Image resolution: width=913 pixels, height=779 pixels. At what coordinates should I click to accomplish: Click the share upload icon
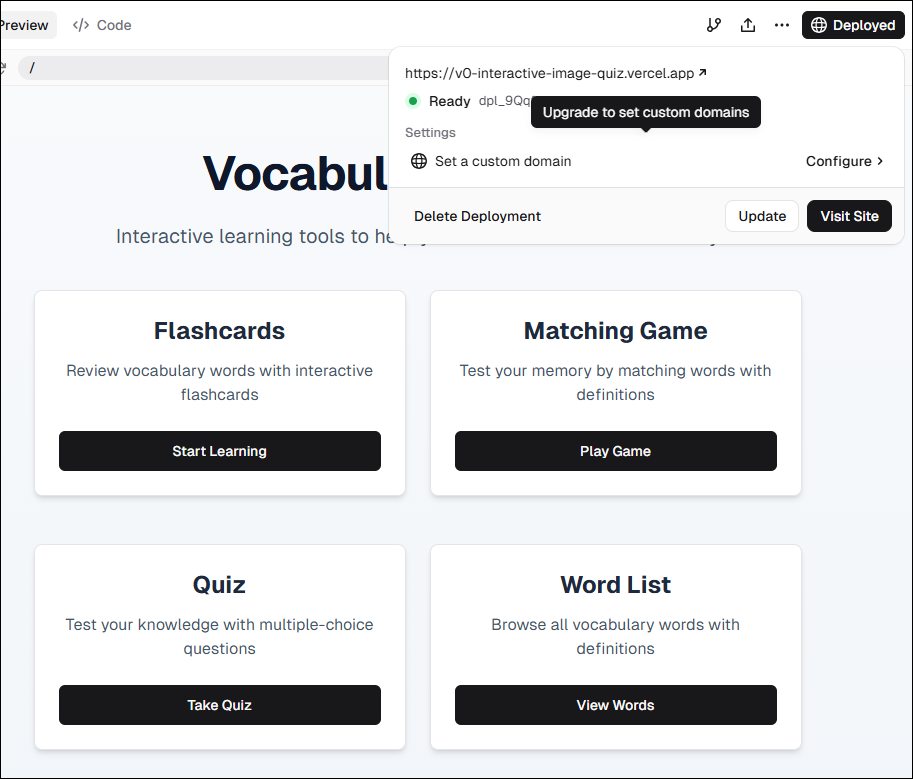click(748, 25)
